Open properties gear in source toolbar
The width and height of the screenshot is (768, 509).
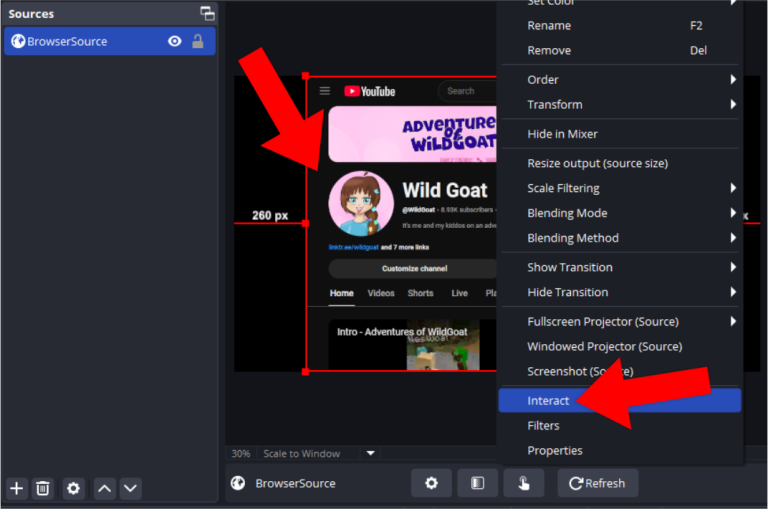click(x=431, y=484)
